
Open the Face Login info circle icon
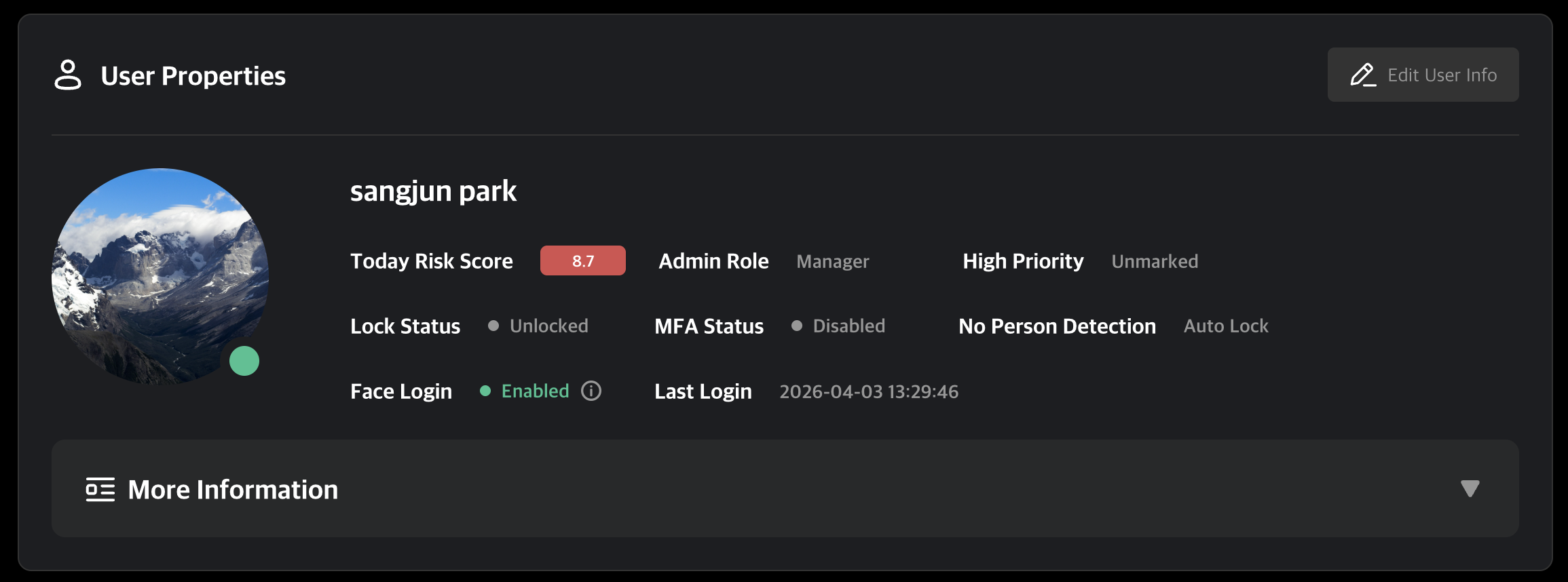[591, 391]
